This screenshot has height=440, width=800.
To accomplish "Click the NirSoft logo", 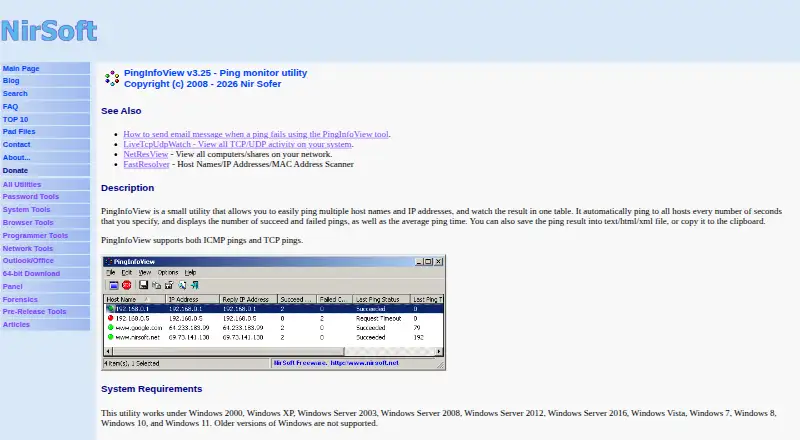I will coord(49,31).
